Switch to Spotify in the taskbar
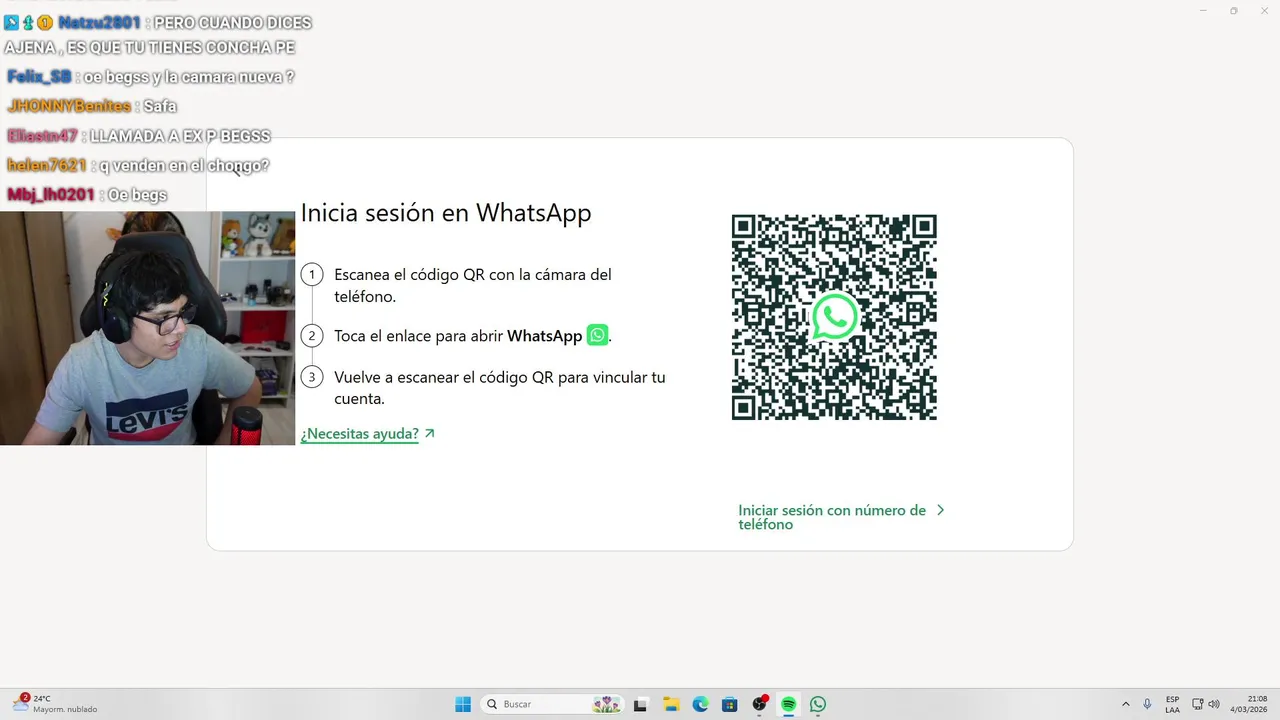This screenshot has width=1280, height=720. pos(789,704)
